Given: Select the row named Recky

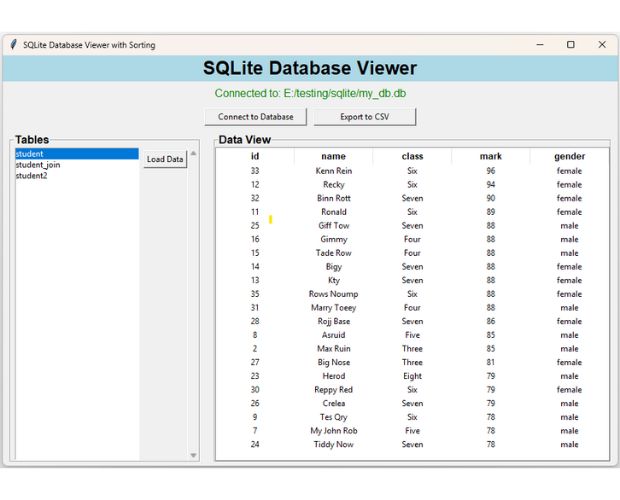Looking at the screenshot, I should pos(412,185).
